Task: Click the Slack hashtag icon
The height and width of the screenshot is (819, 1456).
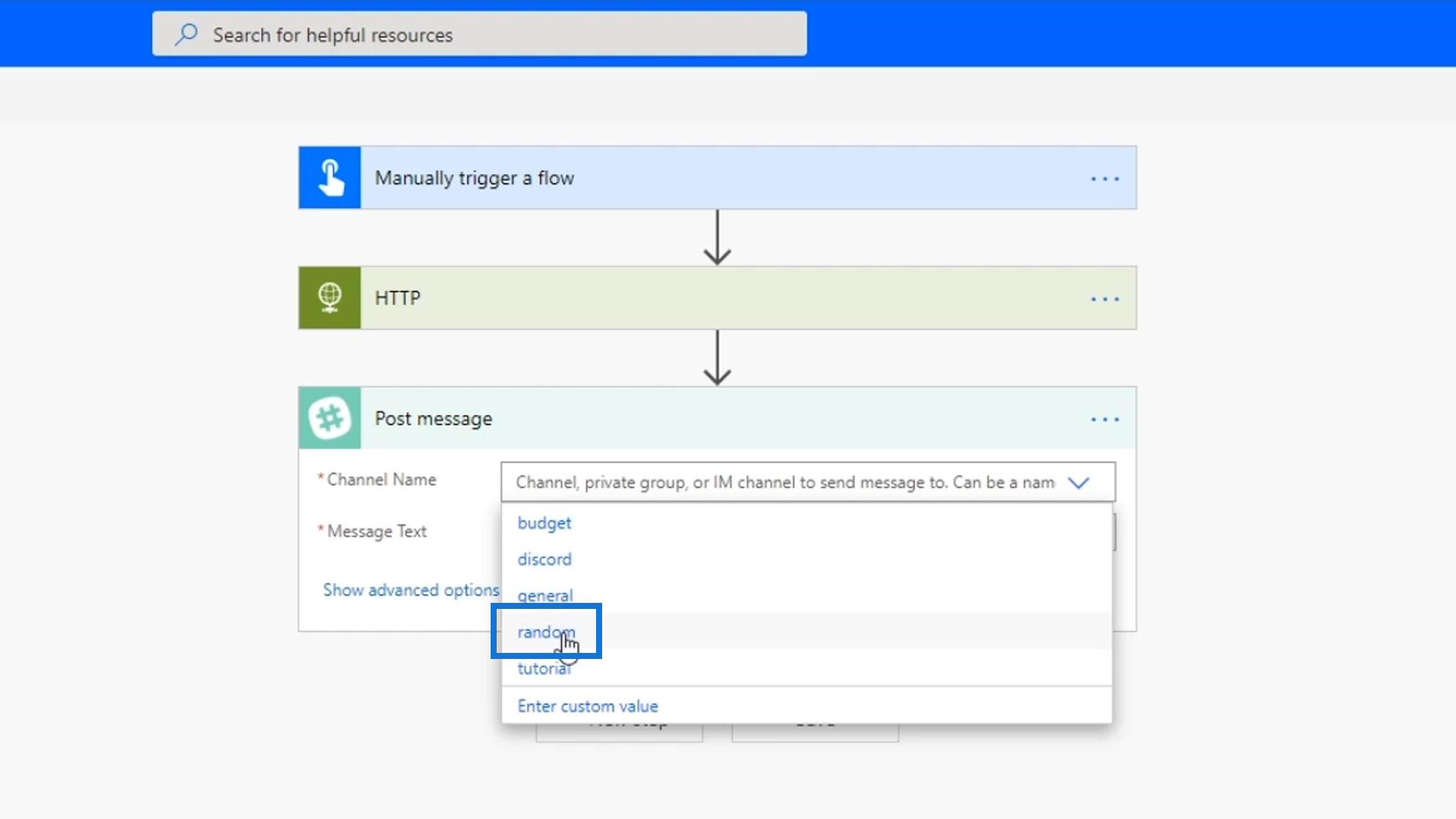Action: (330, 418)
